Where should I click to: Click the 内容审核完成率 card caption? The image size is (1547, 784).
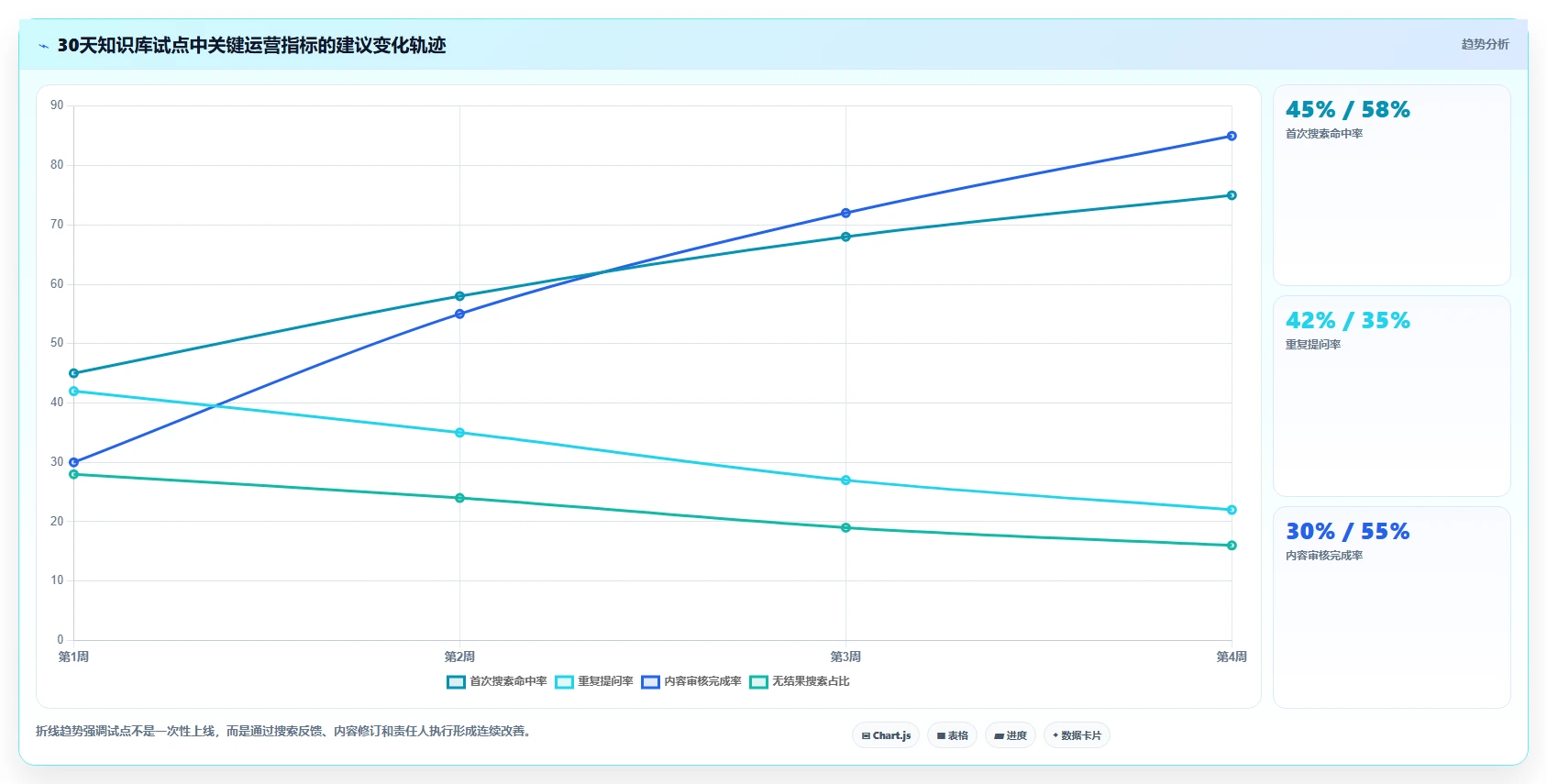[1324, 556]
